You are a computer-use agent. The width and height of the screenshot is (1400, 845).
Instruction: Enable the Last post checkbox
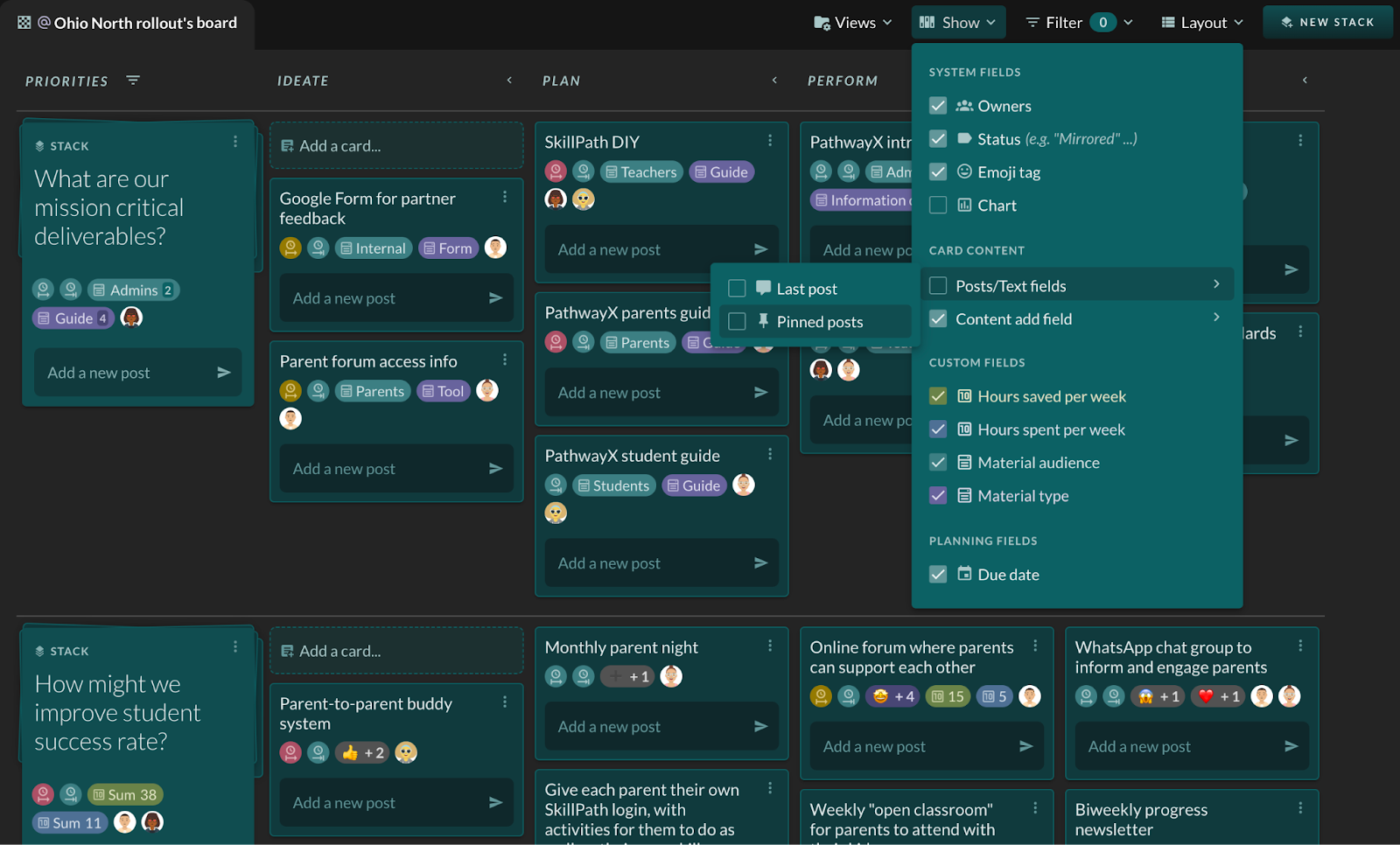(737, 289)
